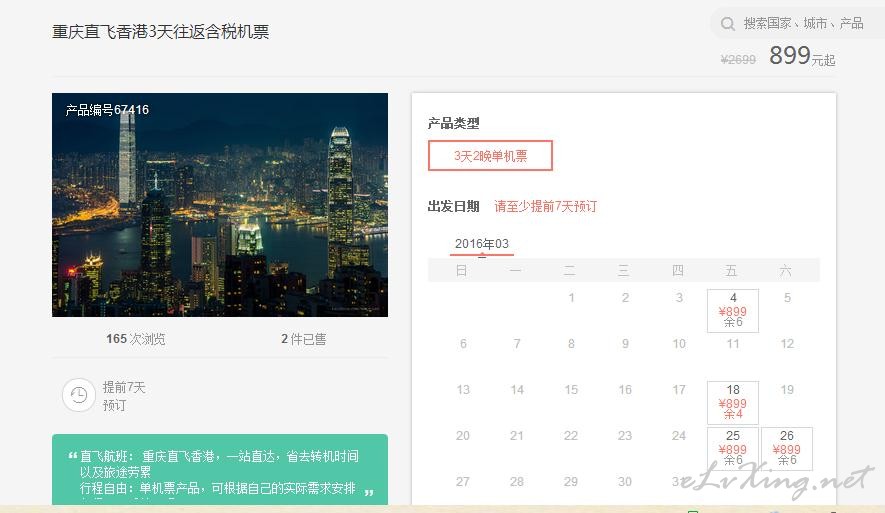Click the 出发日期 heading
Image resolution: width=885 pixels, height=513 pixels.
pyautogui.click(x=453, y=206)
